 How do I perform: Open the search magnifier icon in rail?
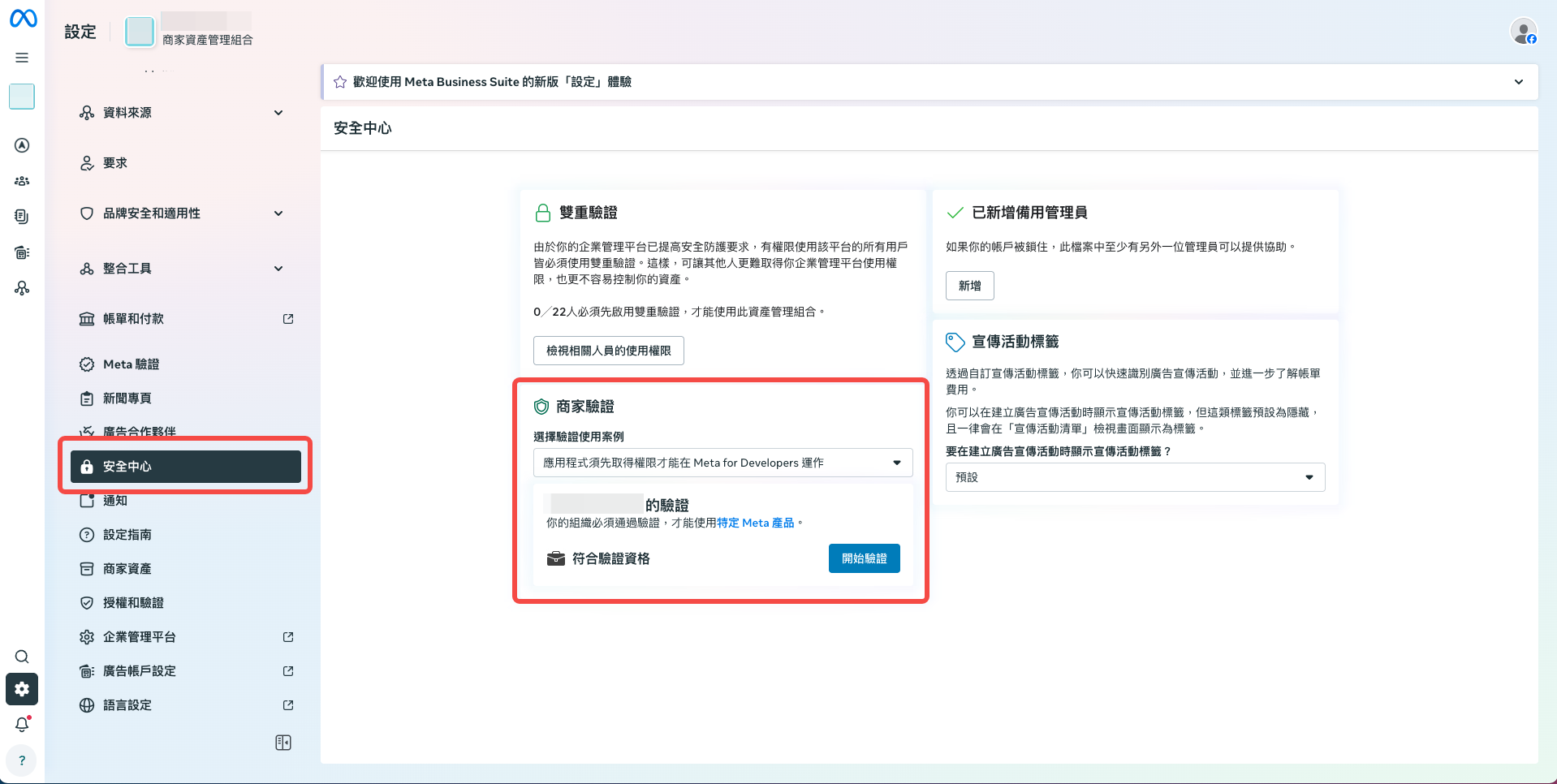tap(22, 657)
